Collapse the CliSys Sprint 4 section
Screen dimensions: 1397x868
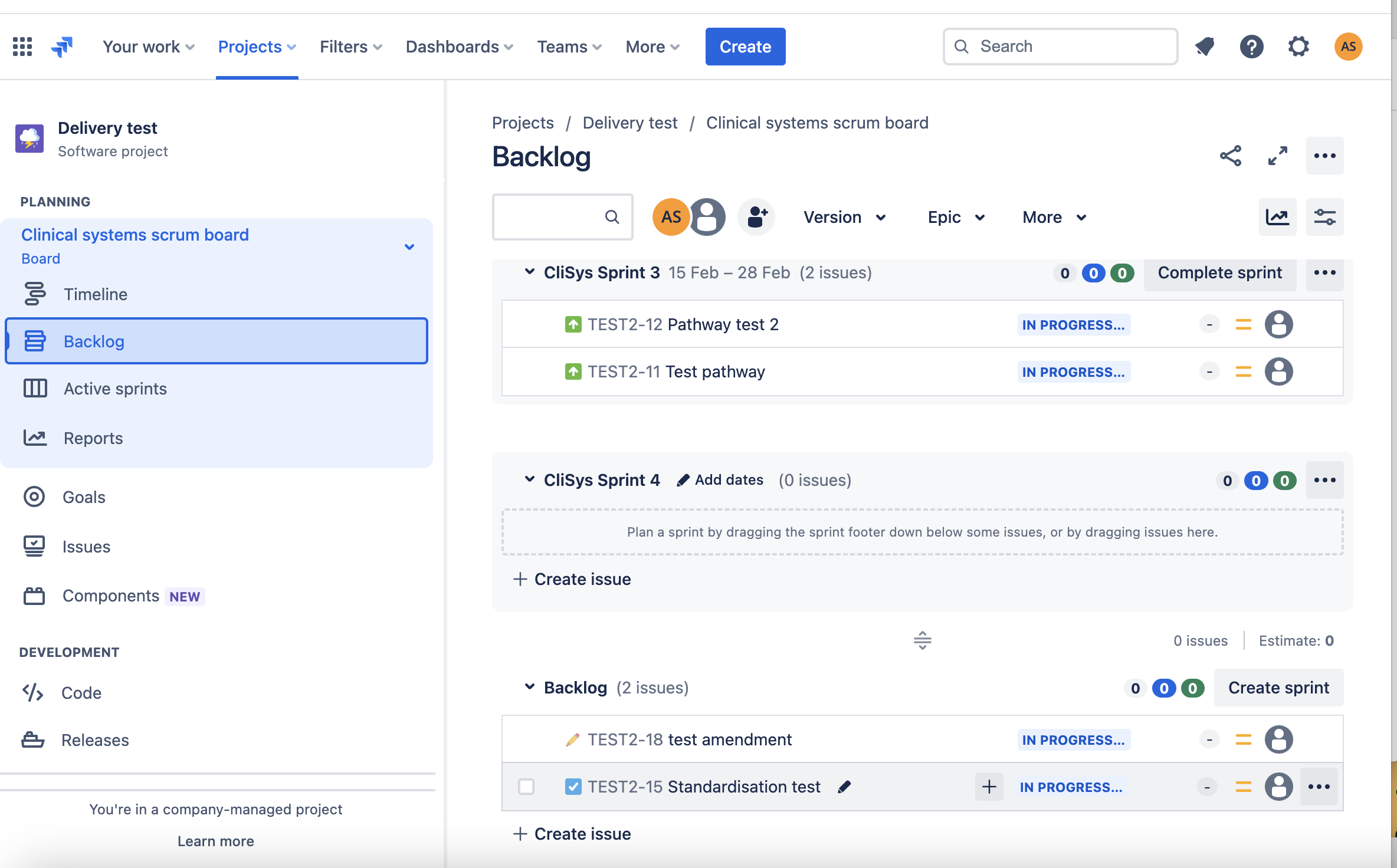(529, 479)
